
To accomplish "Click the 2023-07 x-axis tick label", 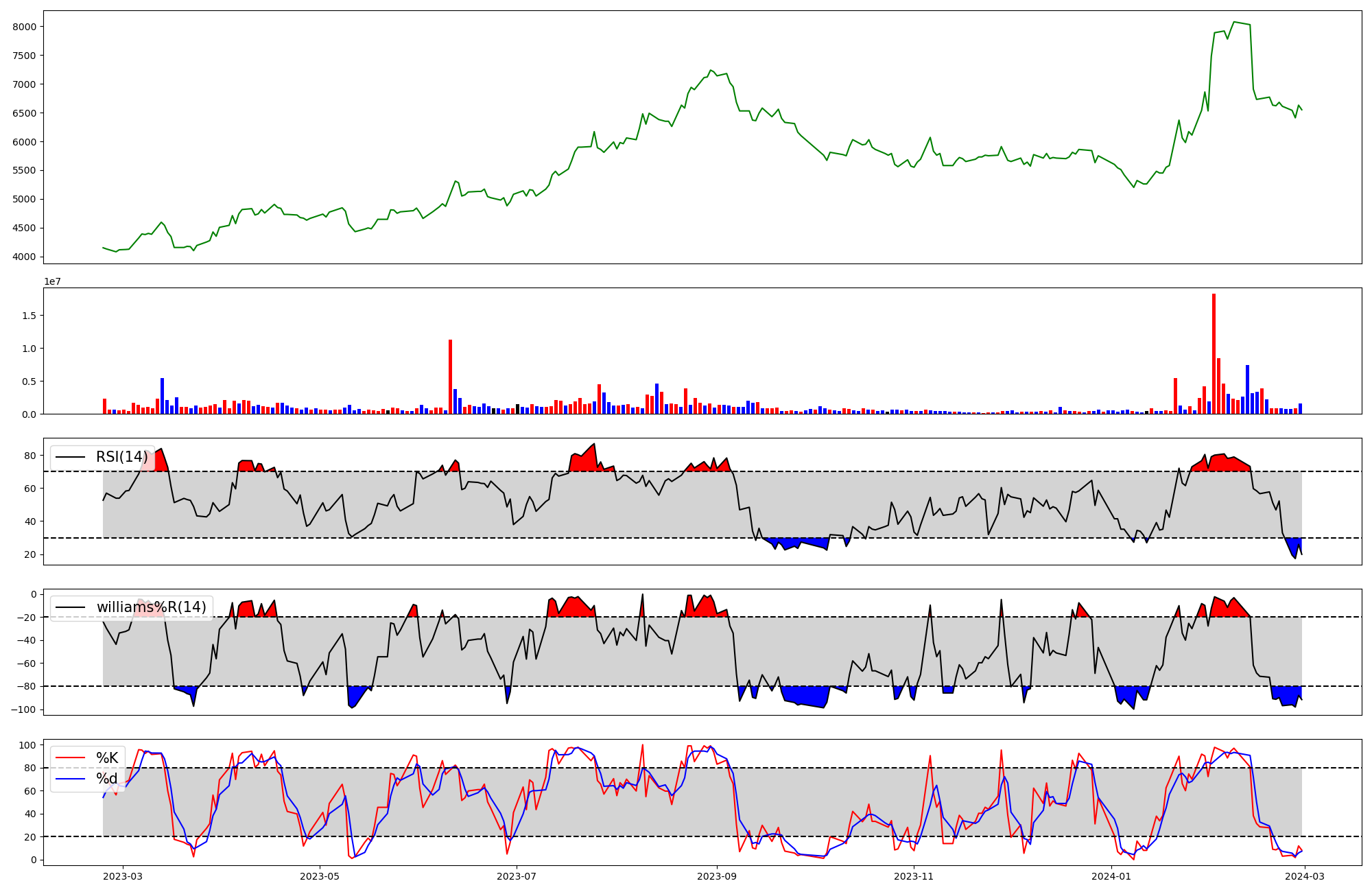I will pos(516,876).
